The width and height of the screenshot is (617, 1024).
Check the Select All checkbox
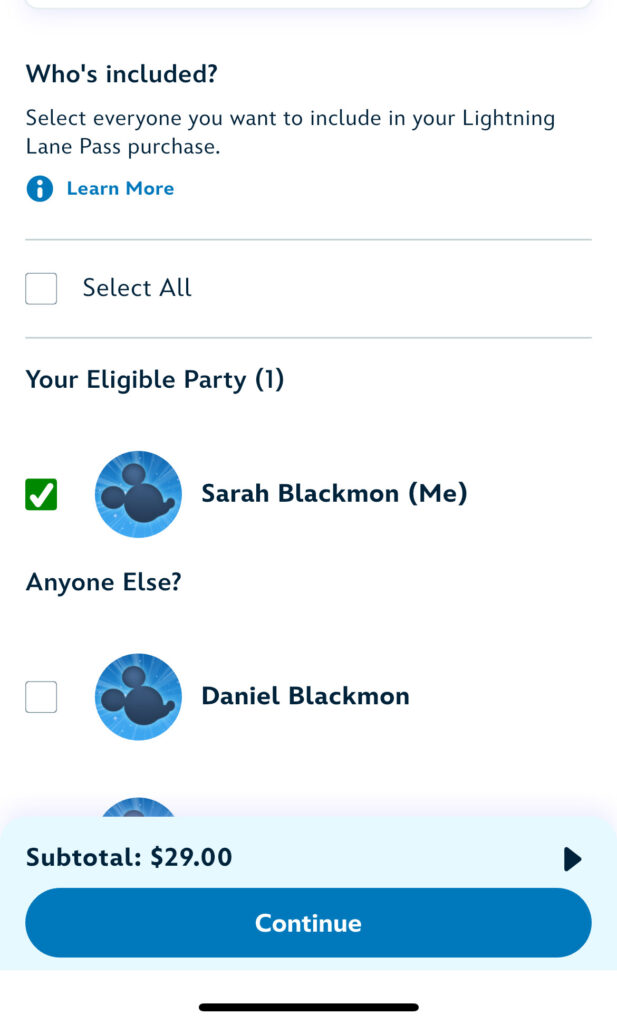(x=41, y=289)
